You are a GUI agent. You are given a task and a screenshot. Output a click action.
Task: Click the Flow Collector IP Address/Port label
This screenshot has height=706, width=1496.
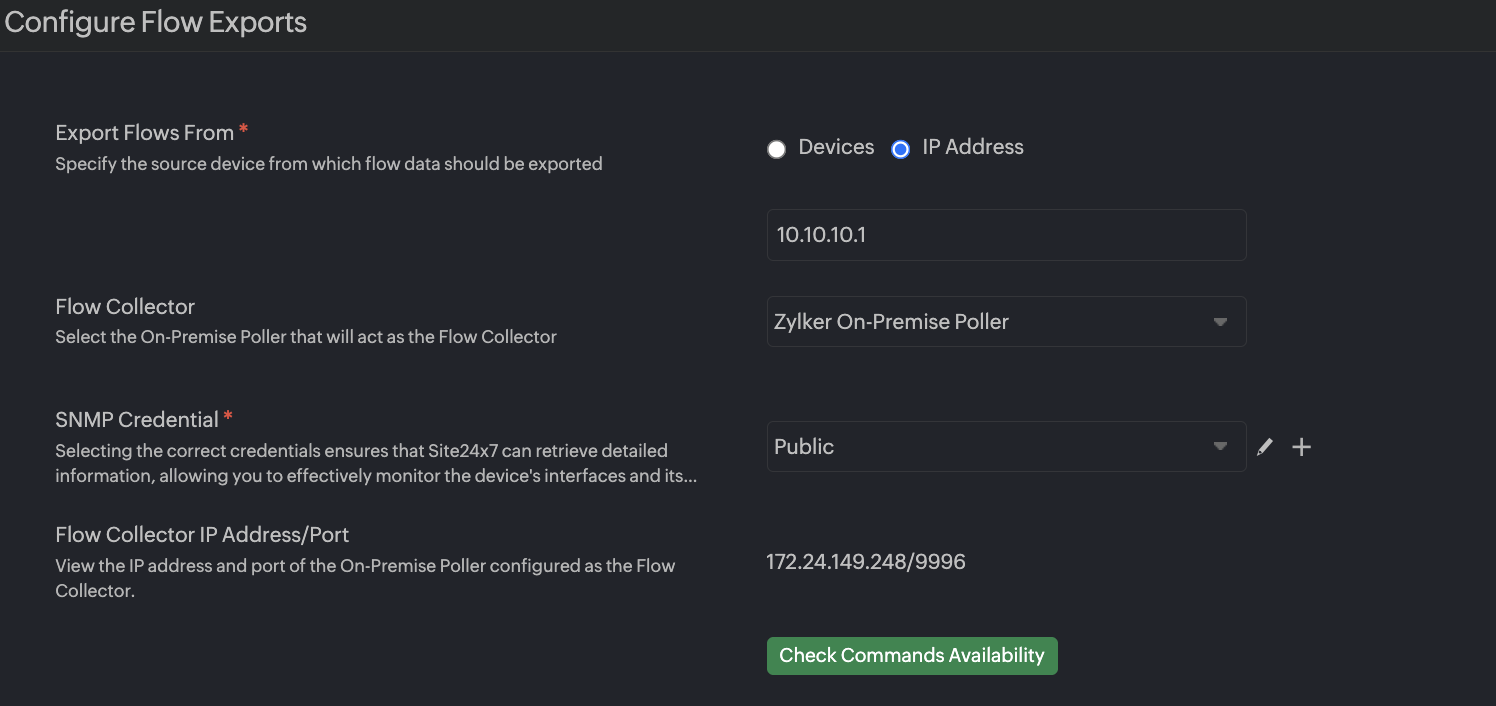pos(202,535)
